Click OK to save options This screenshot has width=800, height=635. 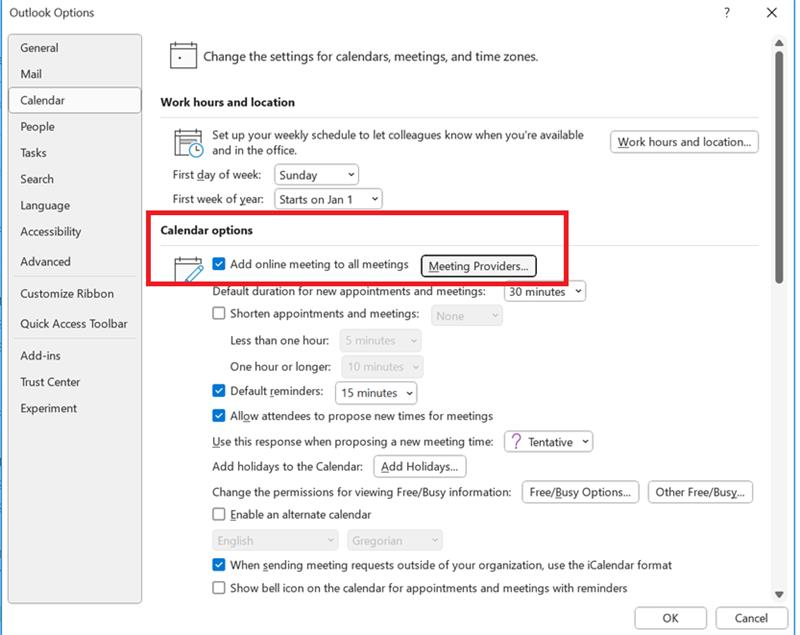tap(670, 618)
